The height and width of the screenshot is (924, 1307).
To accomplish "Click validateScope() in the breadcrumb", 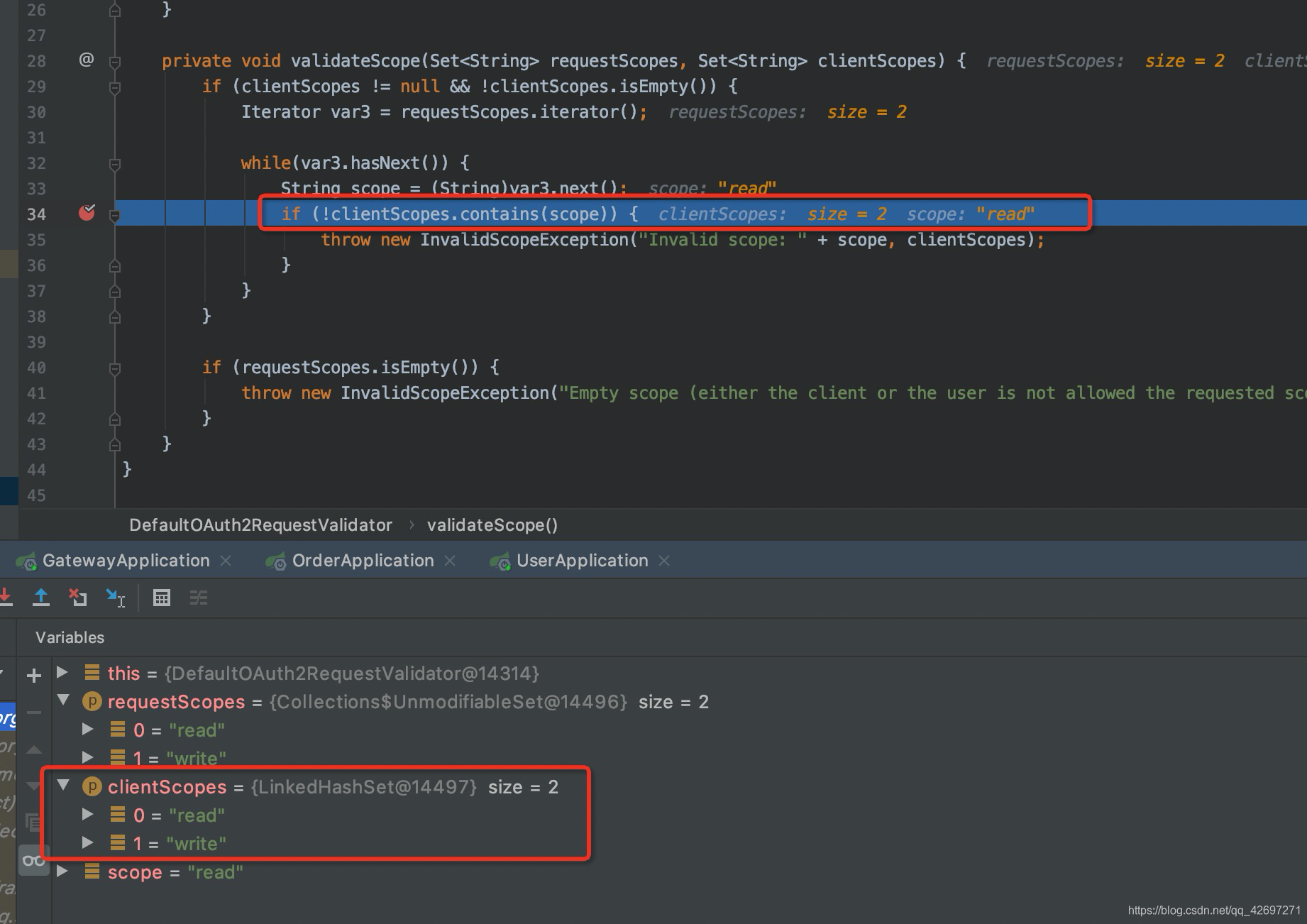I will [492, 525].
